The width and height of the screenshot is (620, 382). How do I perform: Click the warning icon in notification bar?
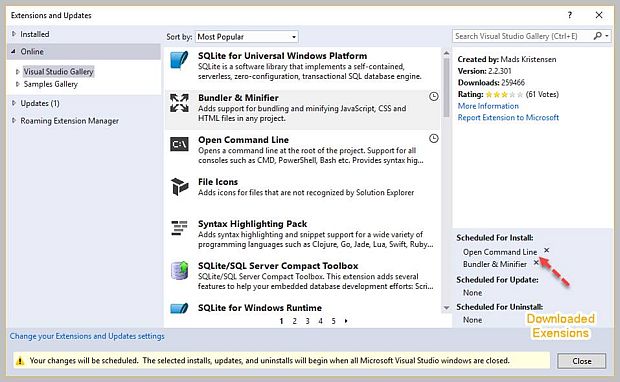[19, 361]
